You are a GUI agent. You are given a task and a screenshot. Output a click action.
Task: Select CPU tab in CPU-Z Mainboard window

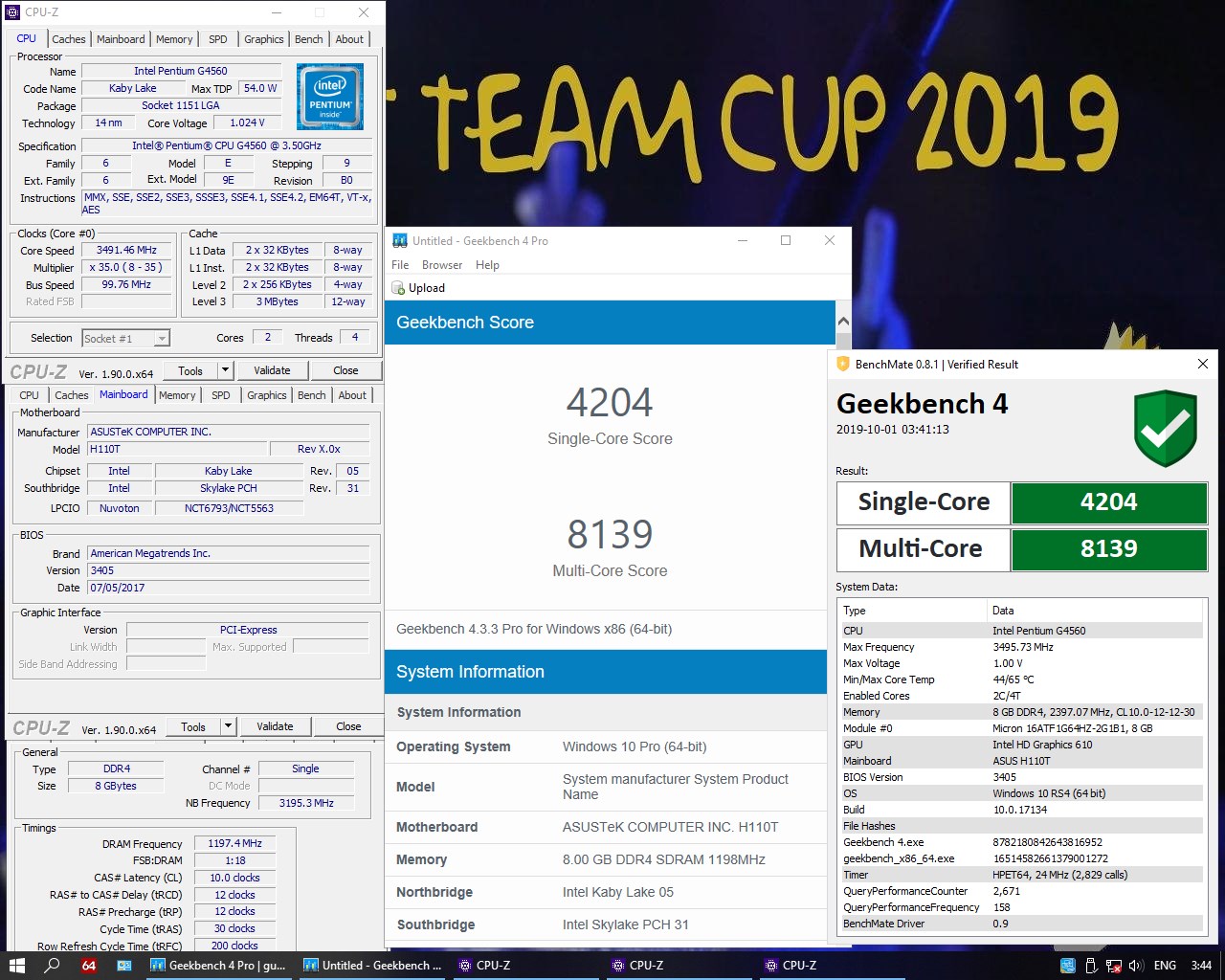(x=30, y=395)
